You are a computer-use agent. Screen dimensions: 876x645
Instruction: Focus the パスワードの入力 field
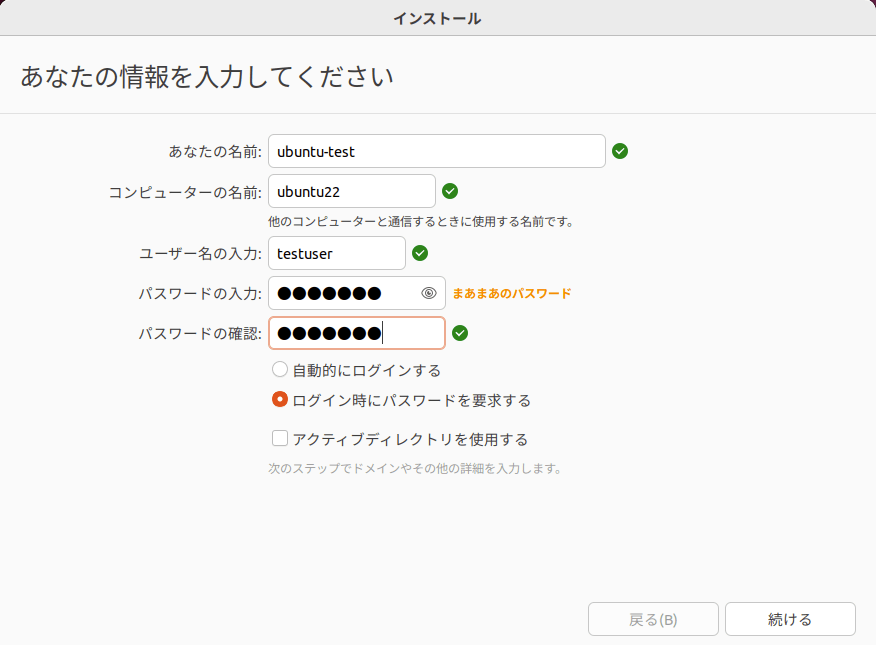[356, 293]
